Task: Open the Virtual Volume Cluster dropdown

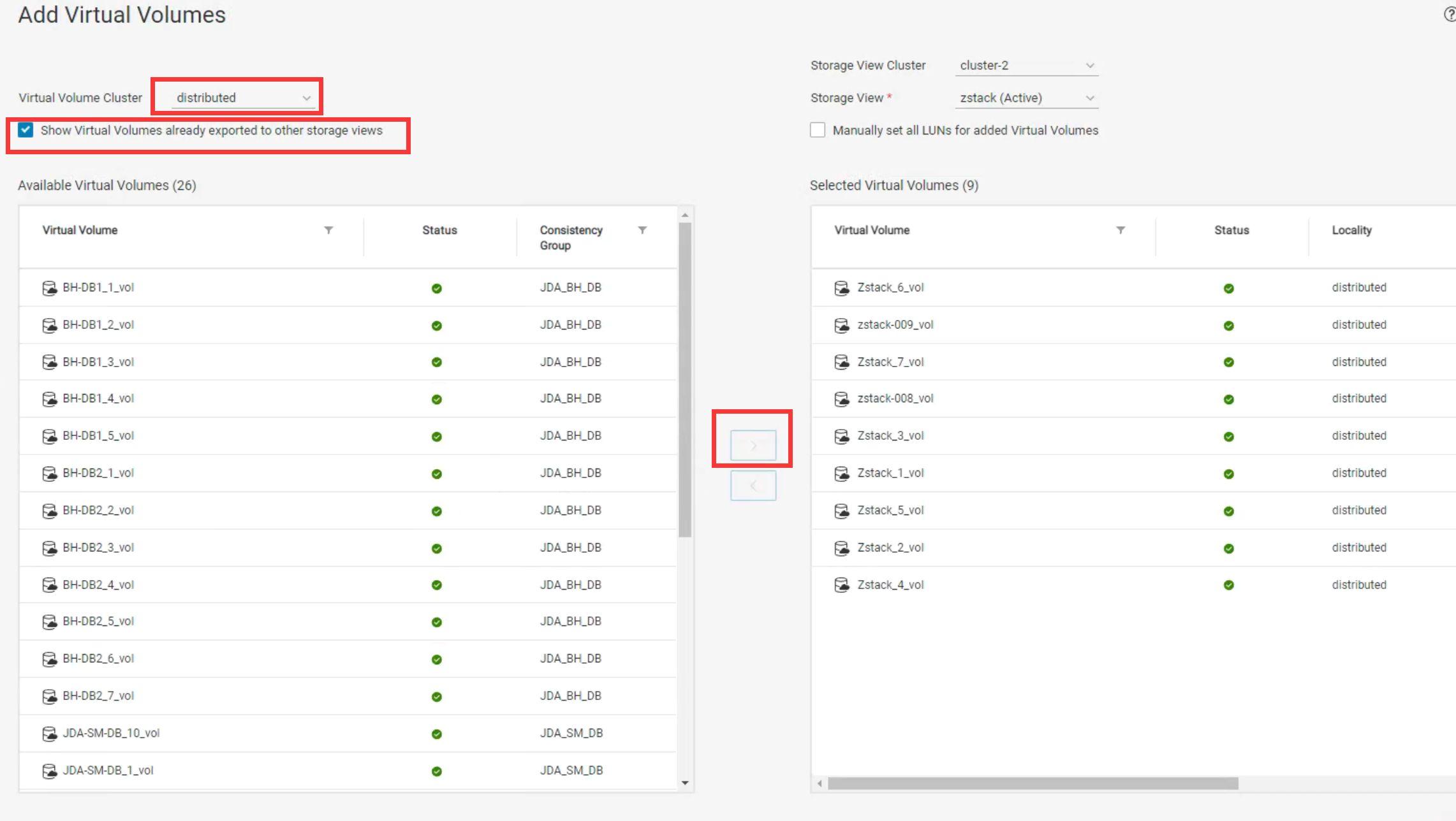Action: click(x=244, y=98)
